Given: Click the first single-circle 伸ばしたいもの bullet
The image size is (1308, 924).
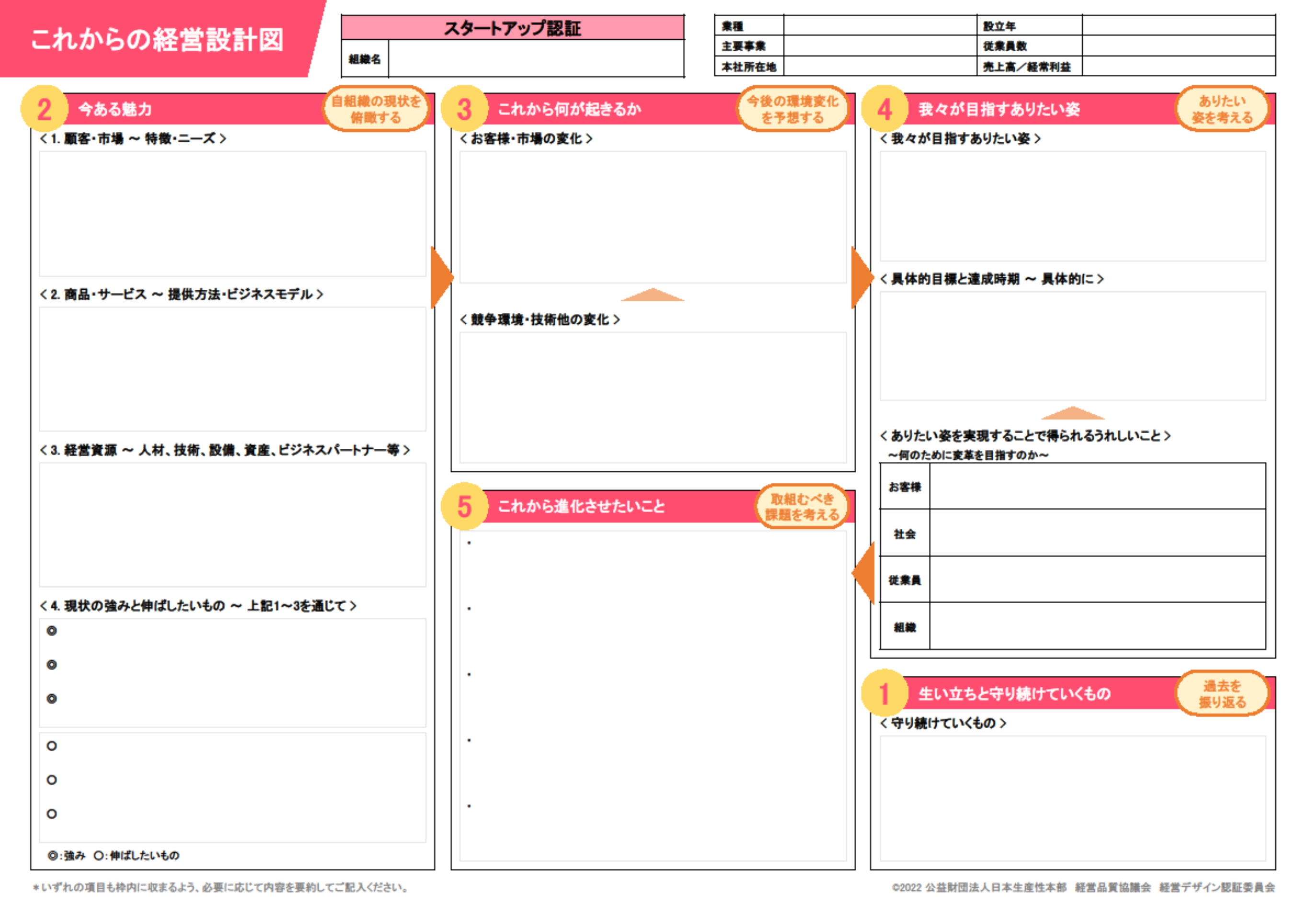Looking at the screenshot, I should pos(52,746).
